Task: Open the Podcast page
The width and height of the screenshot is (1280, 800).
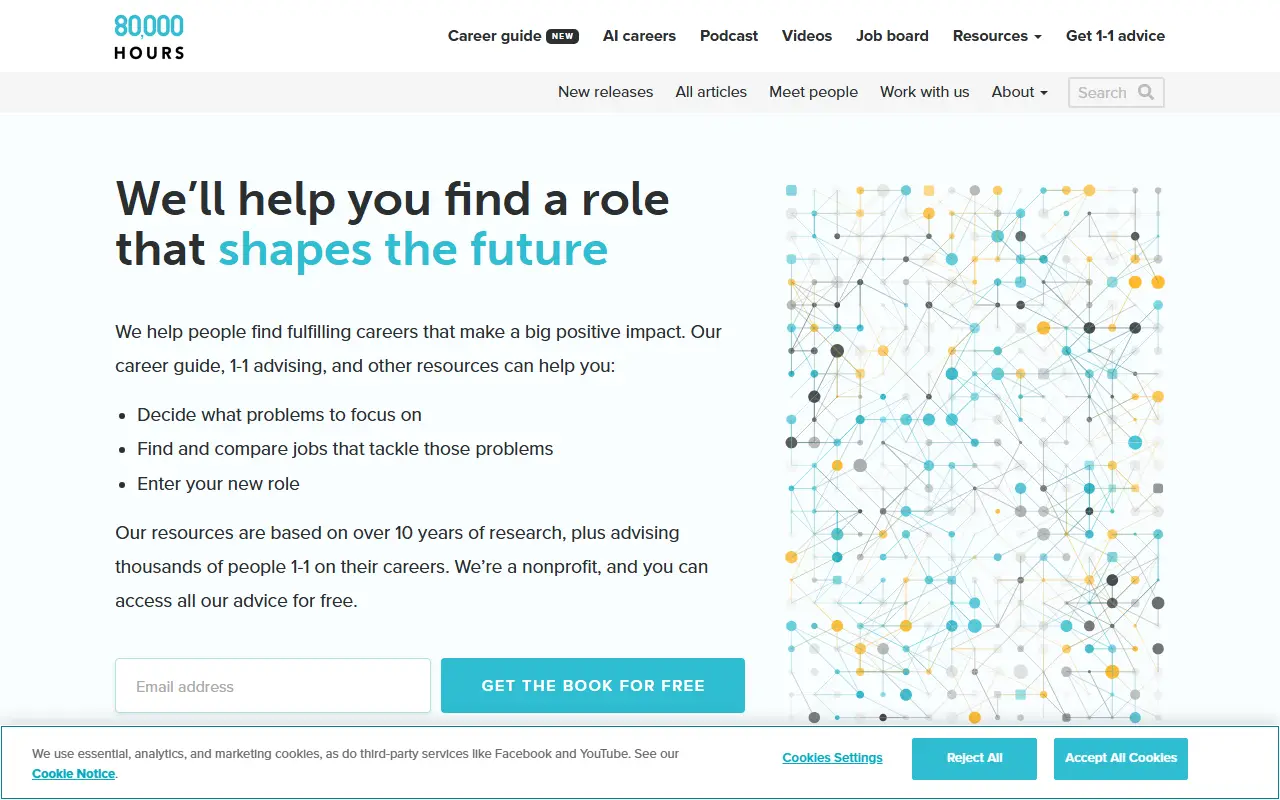Action: click(x=729, y=36)
